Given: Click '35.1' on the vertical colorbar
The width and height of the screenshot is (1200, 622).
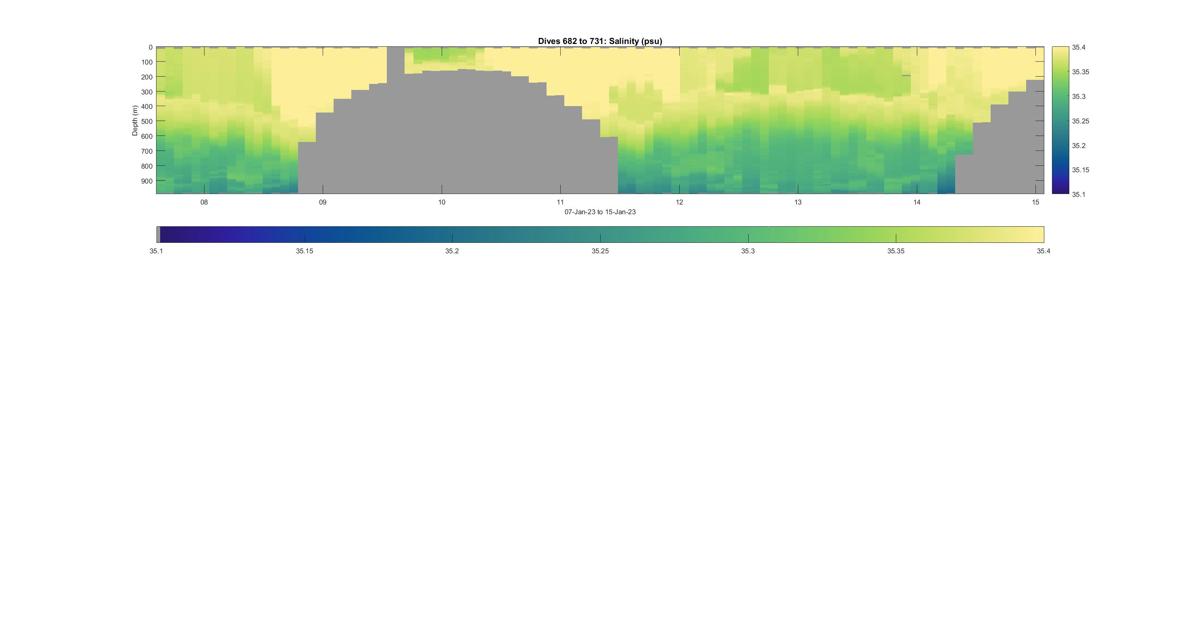Looking at the screenshot, I should click(1080, 194).
